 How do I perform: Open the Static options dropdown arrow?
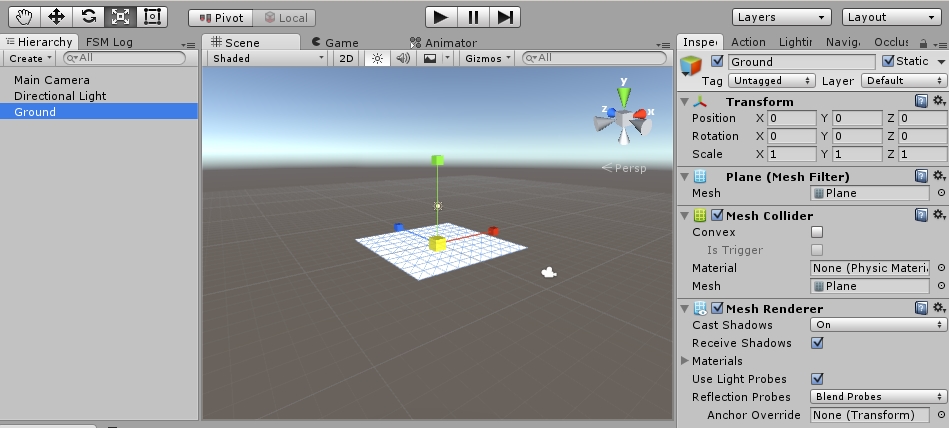(941, 62)
